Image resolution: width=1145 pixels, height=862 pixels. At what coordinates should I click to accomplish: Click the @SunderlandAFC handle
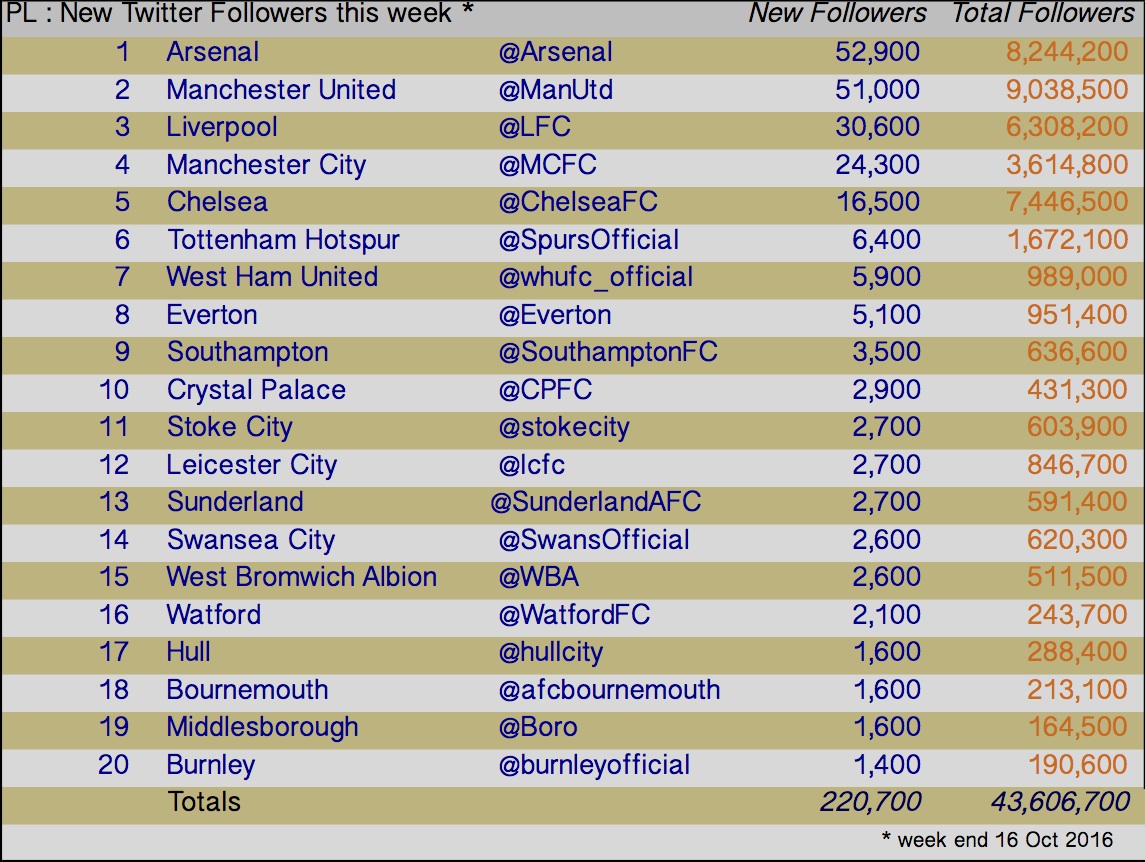[595, 502]
